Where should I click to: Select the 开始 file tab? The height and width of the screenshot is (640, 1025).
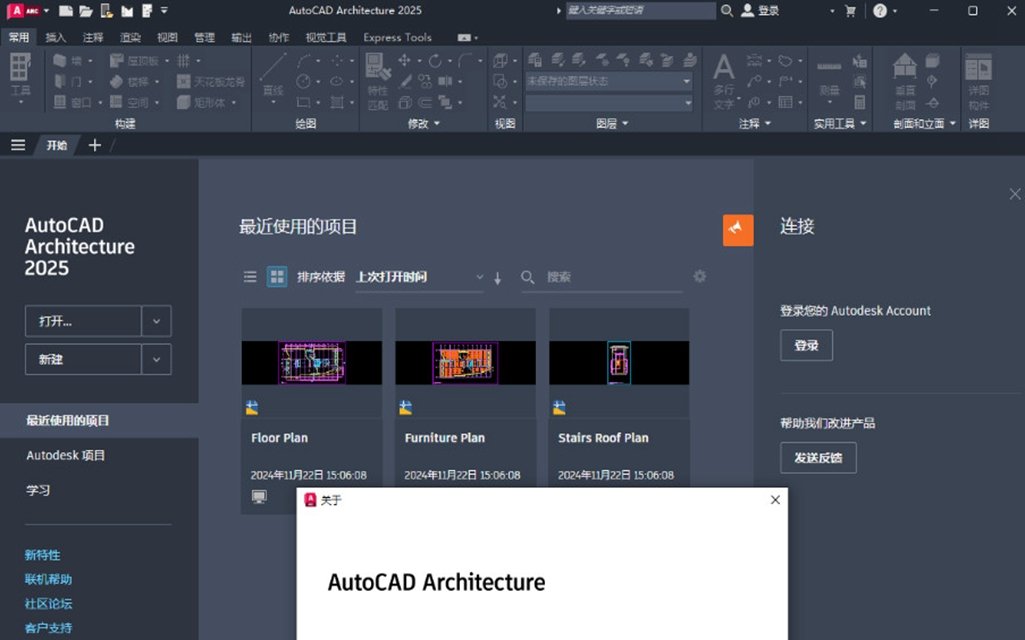(57, 145)
